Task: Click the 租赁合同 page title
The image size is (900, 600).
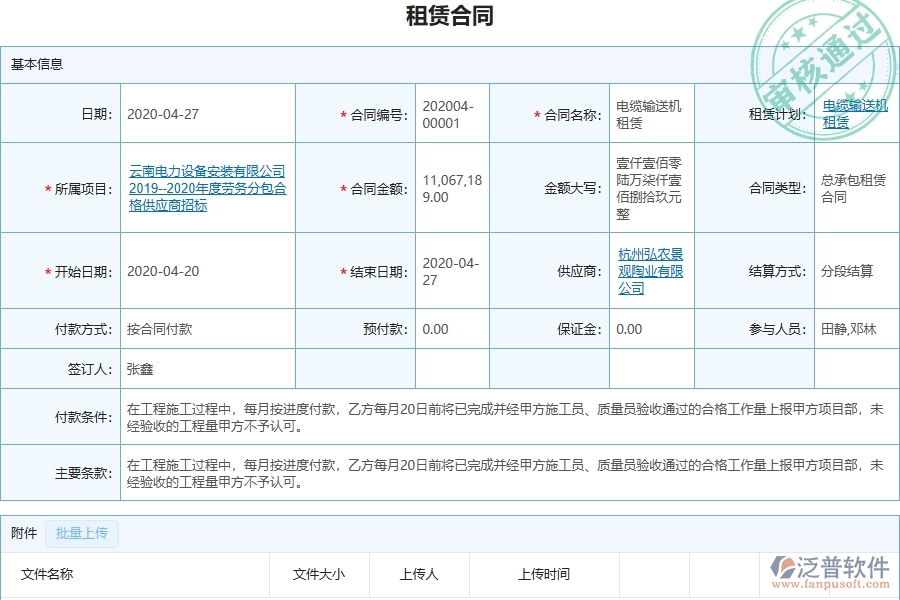Action: (x=449, y=16)
